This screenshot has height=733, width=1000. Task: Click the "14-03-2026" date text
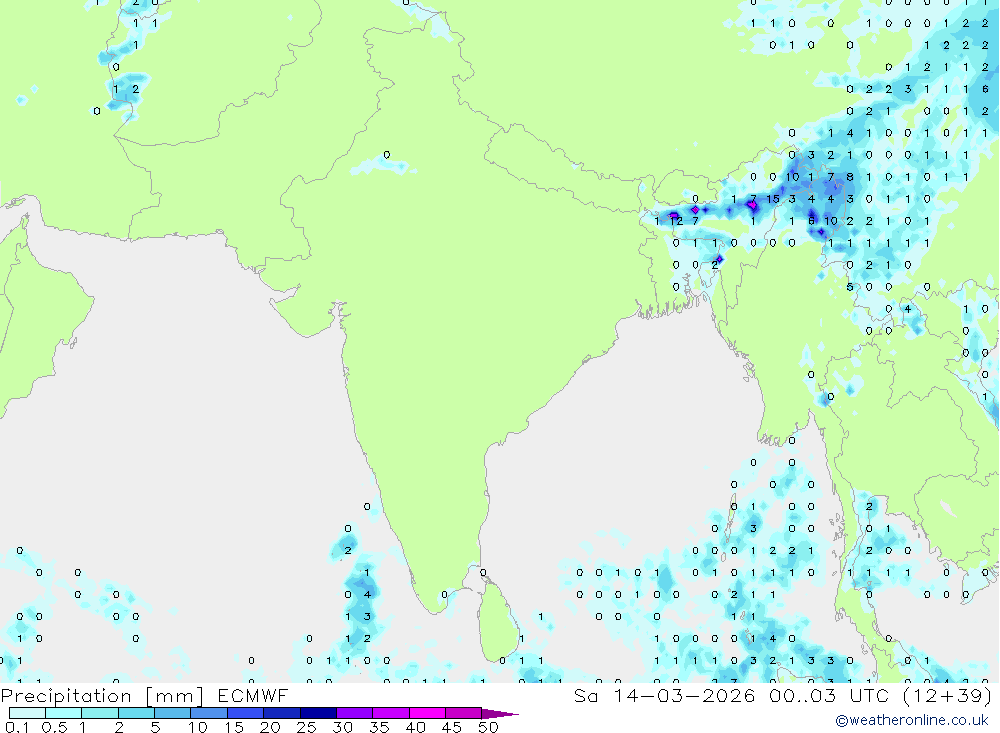(x=684, y=695)
